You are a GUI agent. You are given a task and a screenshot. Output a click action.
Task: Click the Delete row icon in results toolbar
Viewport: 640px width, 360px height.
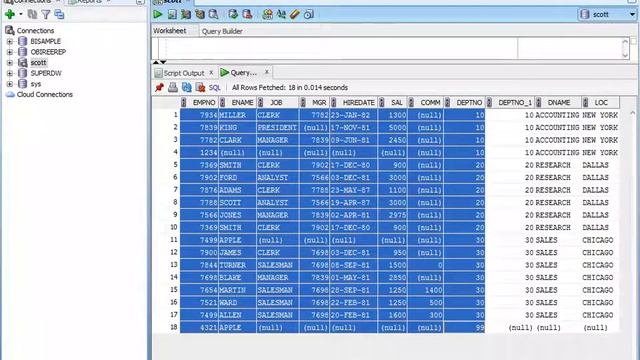tap(200, 87)
